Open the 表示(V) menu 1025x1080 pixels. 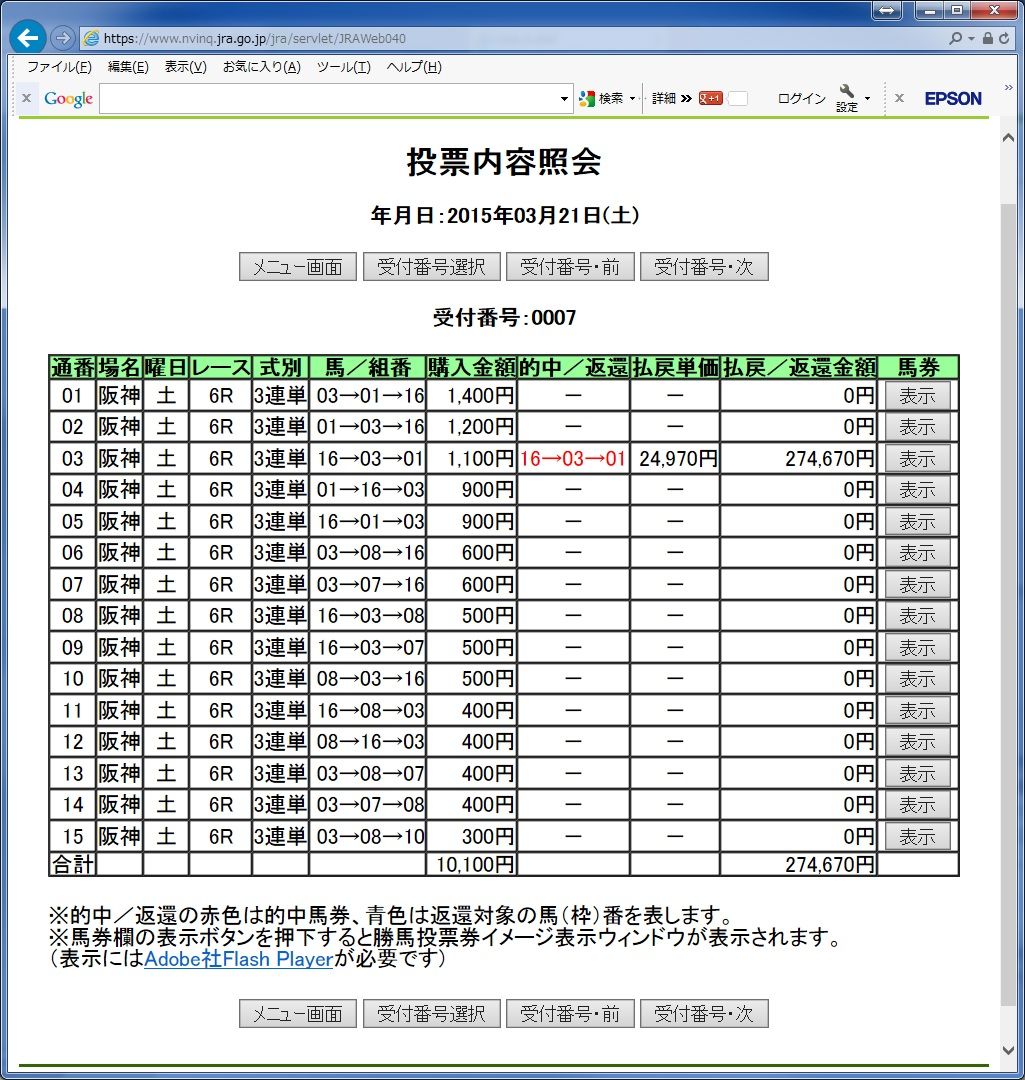coord(185,67)
